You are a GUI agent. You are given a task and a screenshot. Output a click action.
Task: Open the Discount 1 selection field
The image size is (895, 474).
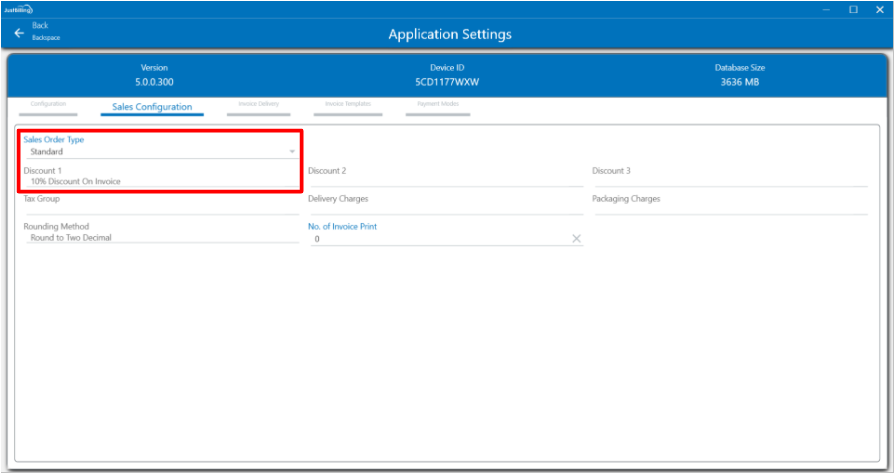158,181
